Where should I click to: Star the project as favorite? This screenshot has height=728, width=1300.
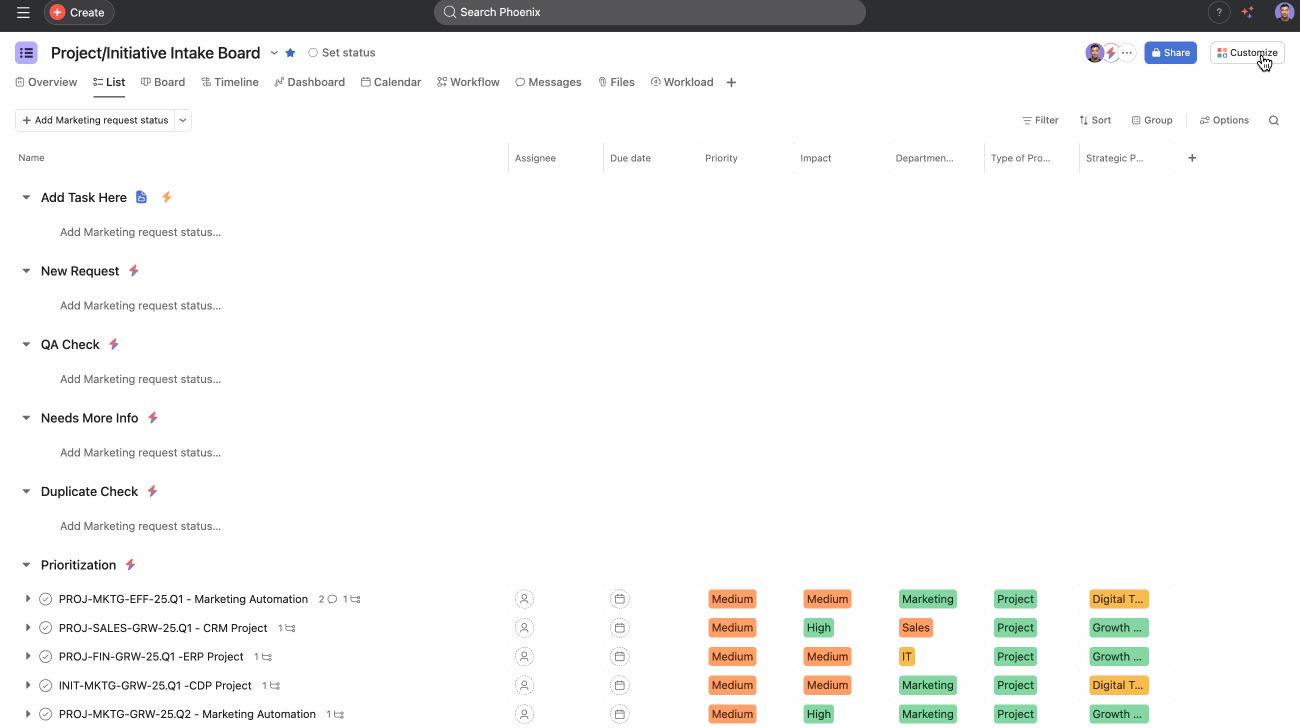click(x=290, y=53)
